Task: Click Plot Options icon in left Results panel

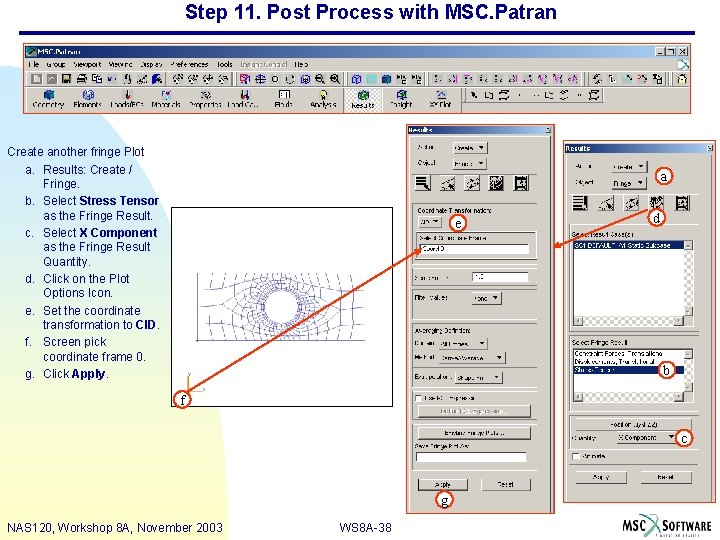Action: (496, 183)
